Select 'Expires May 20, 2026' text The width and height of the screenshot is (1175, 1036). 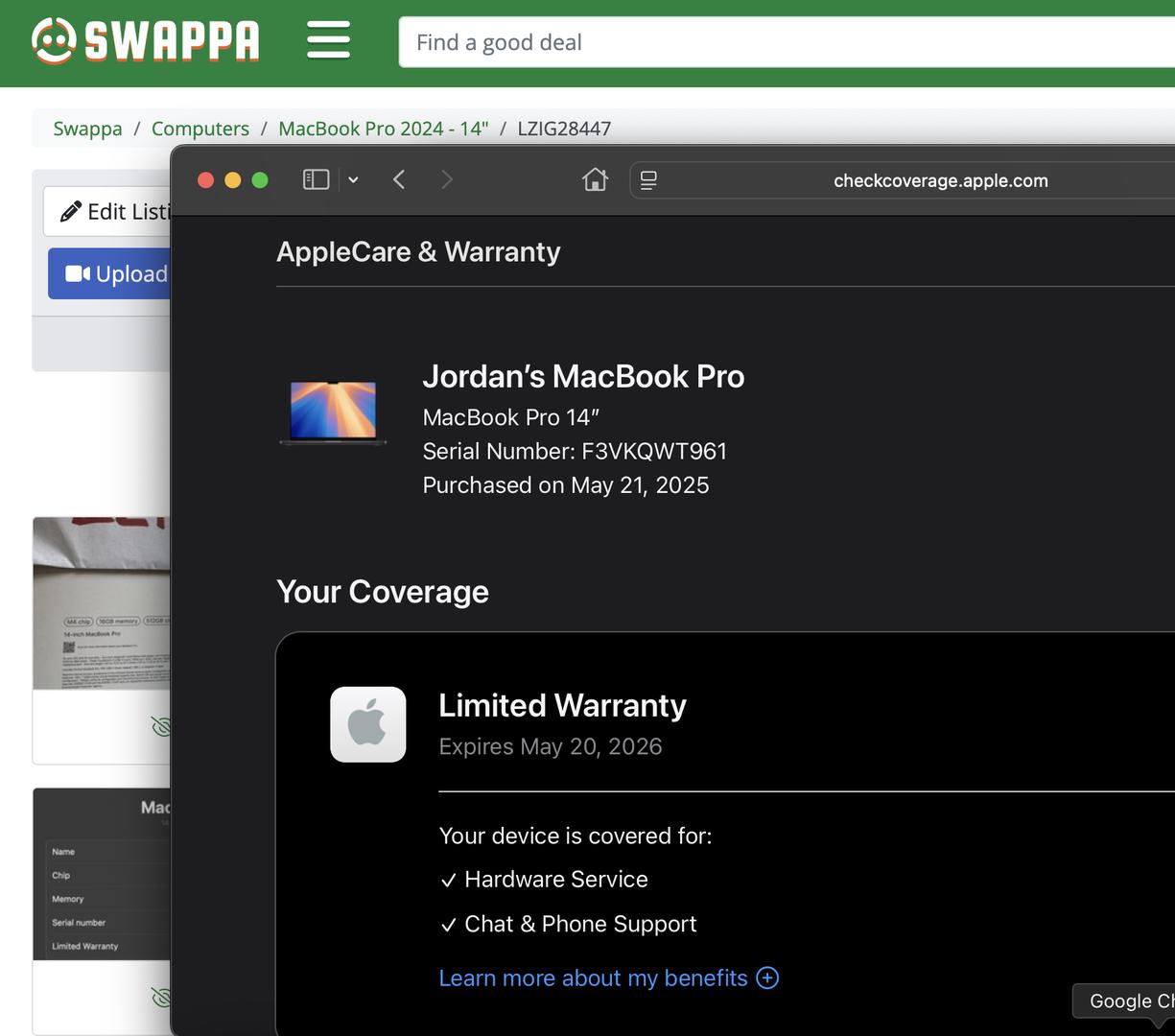pos(551,746)
